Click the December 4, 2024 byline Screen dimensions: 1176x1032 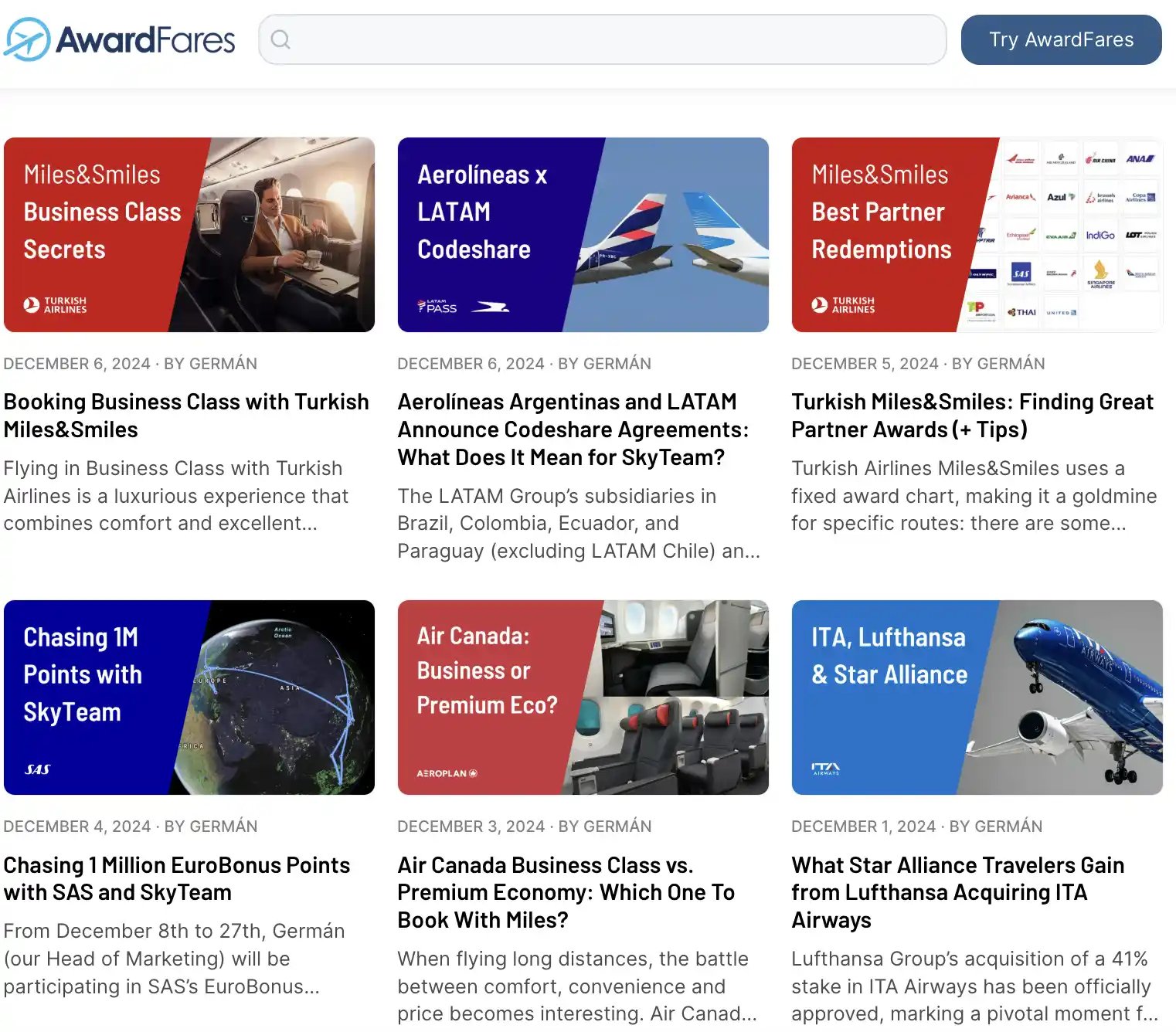(131, 827)
